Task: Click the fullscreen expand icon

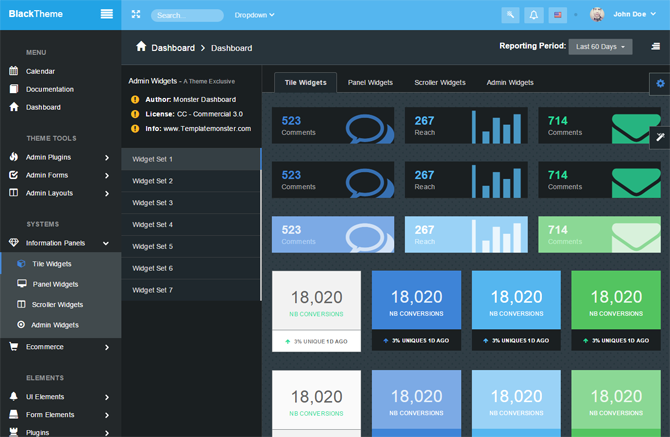Action: [x=136, y=14]
